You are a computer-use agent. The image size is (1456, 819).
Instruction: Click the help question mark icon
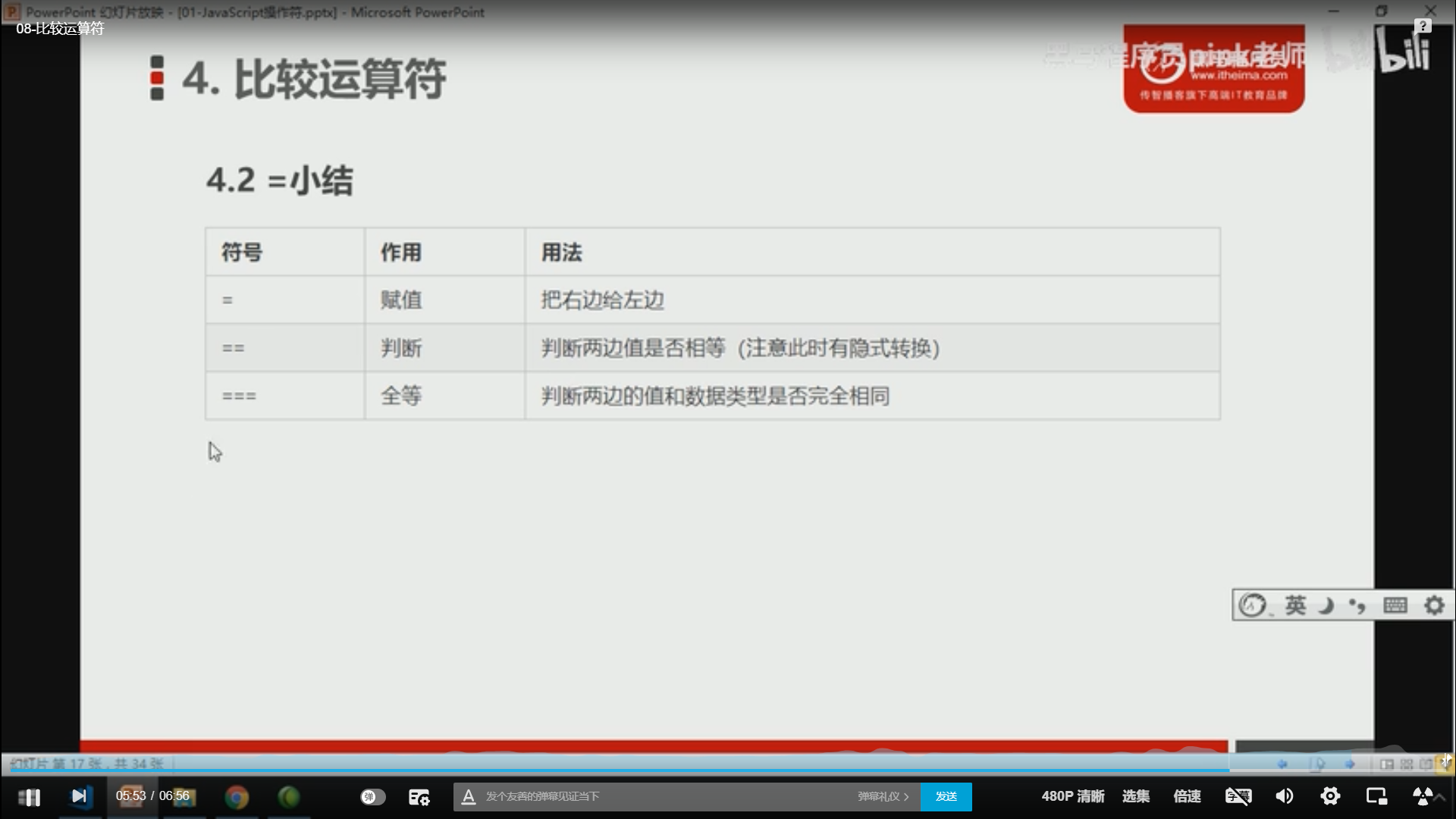pos(1423,27)
